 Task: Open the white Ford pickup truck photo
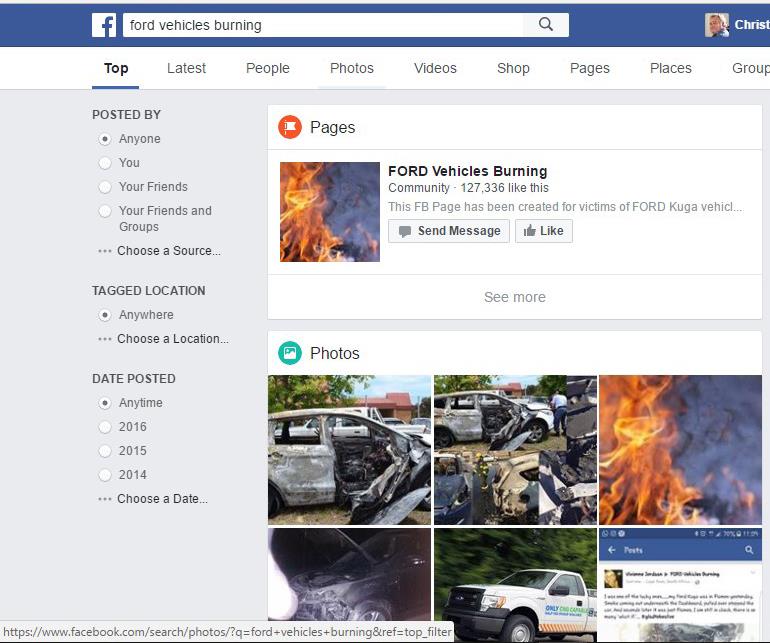tap(515, 585)
